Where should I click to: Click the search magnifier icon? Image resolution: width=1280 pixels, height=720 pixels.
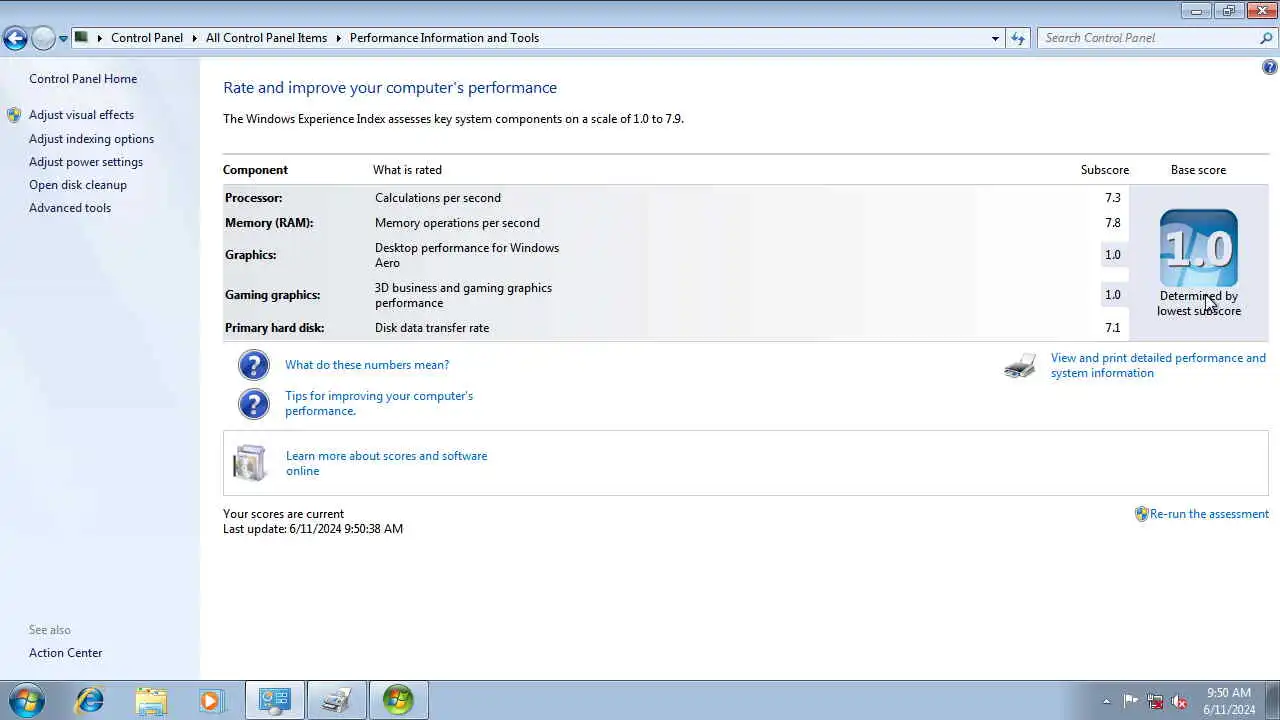(1266, 38)
